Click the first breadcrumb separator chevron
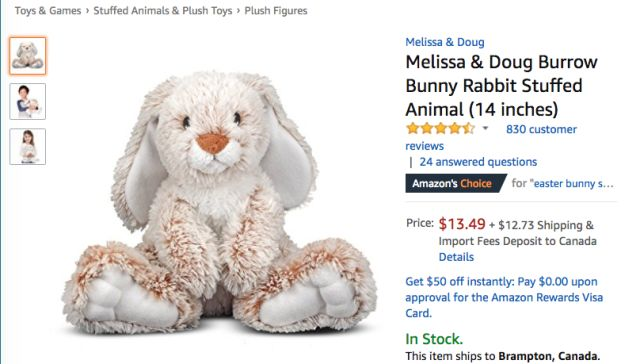640x364 pixels. tap(87, 11)
